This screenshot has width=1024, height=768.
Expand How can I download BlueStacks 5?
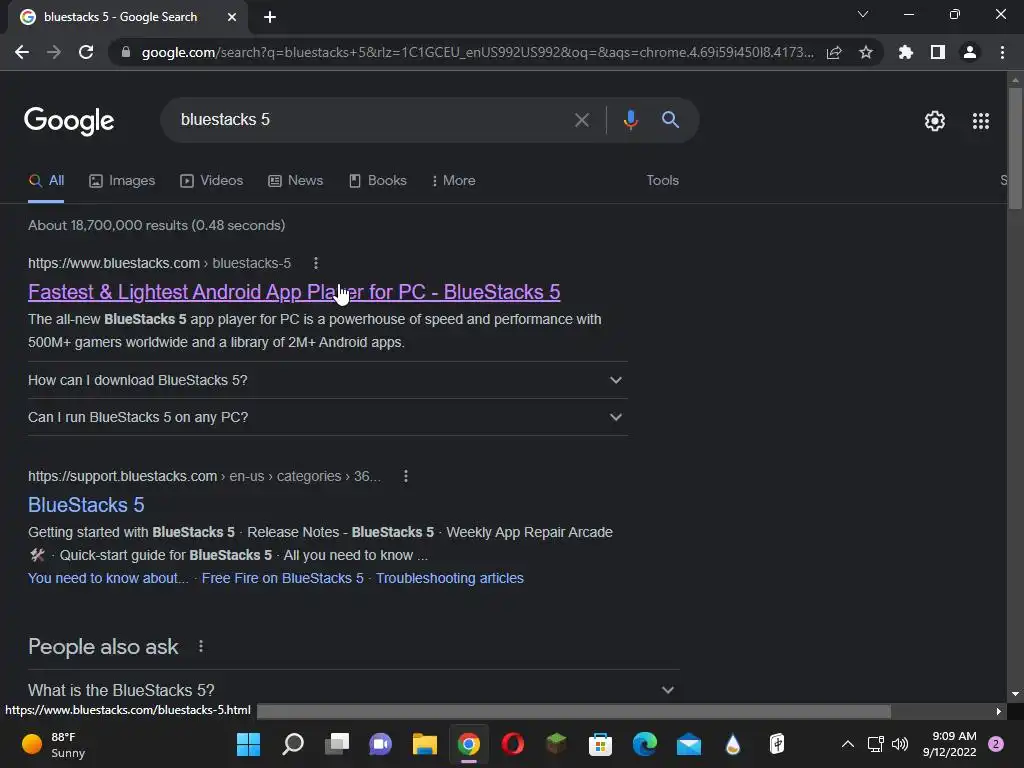[x=328, y=380]
